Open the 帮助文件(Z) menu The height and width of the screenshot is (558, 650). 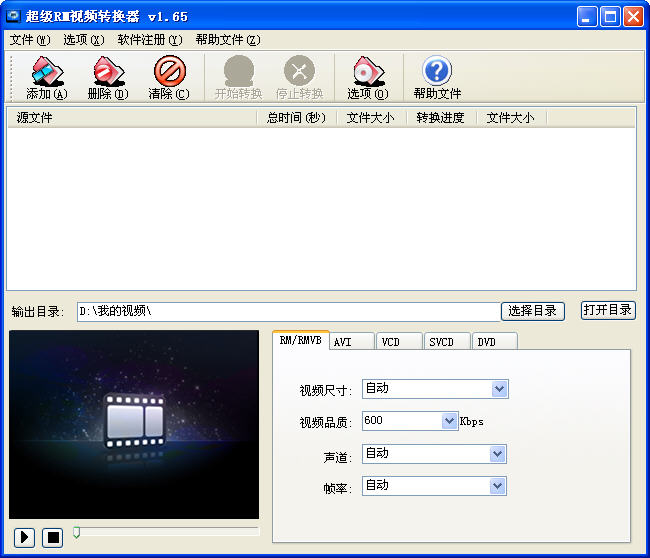(228, 40)
